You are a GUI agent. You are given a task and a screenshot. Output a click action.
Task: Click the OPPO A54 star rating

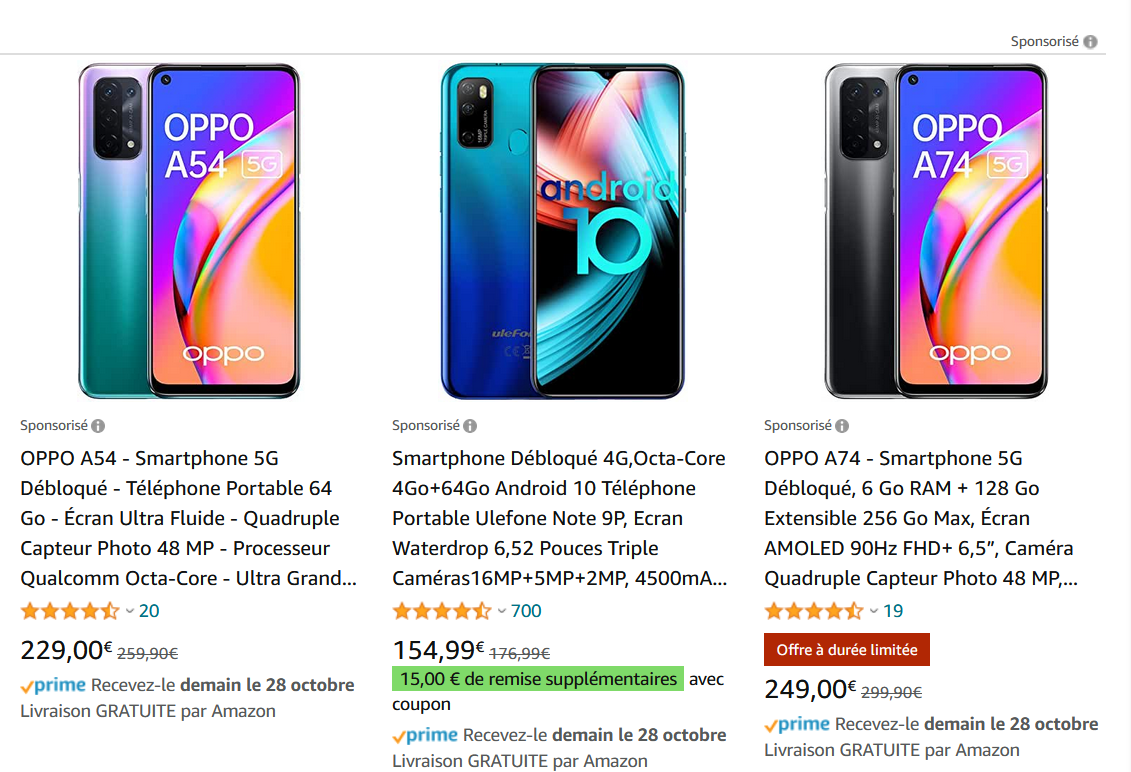click(x=70, y=611)
